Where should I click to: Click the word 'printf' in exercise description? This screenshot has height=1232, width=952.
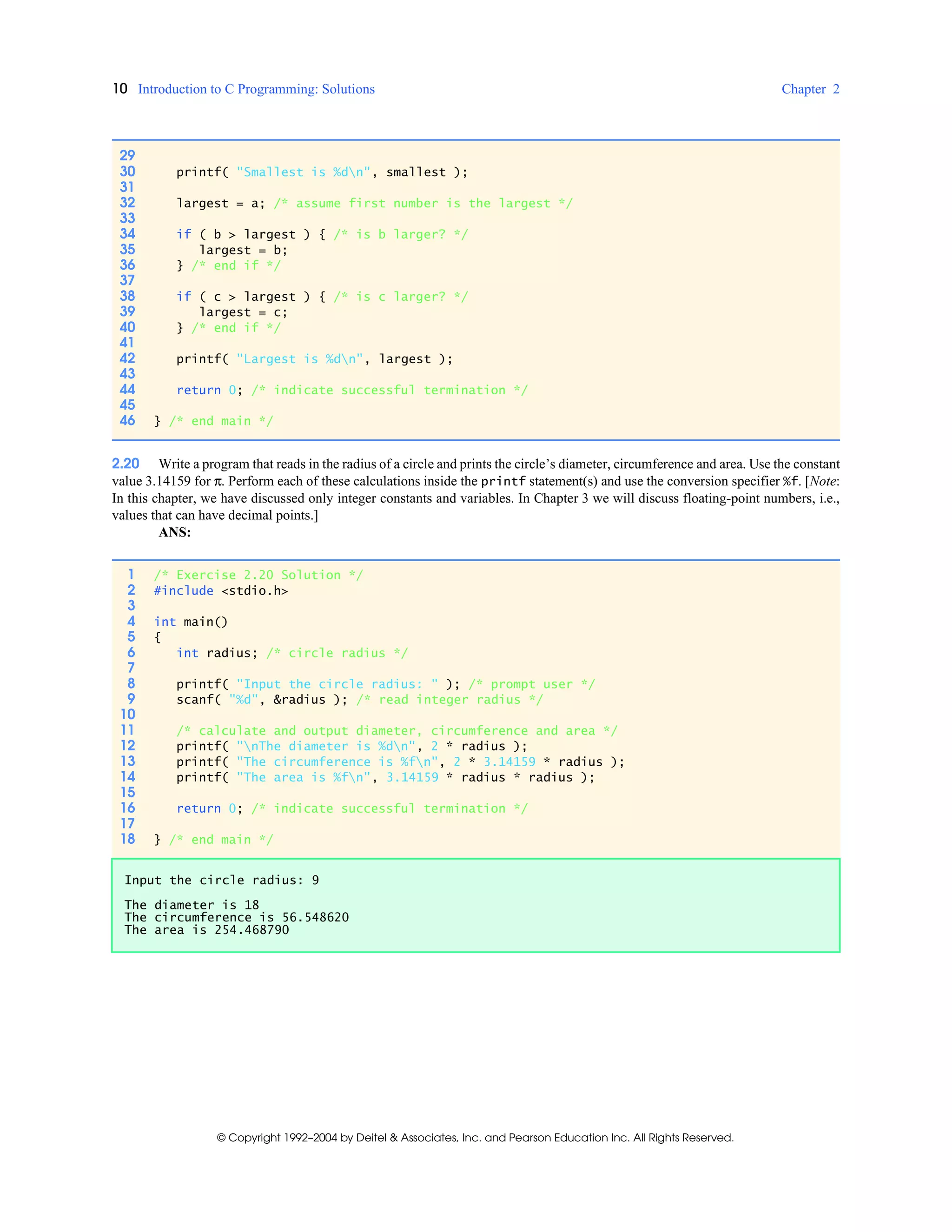(503, 481)
